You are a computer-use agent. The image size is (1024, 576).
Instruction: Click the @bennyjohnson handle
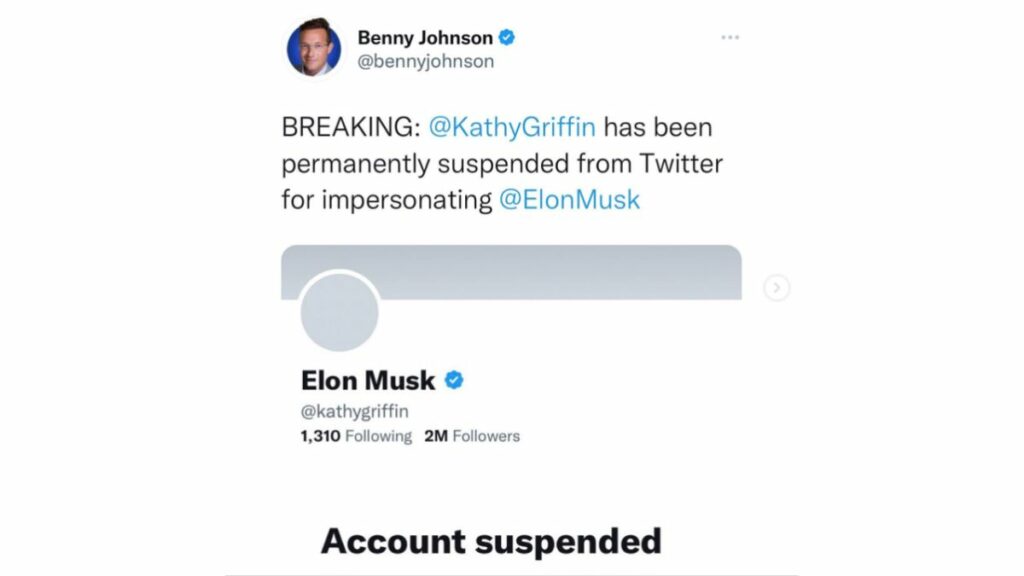(x=425, y=61)
